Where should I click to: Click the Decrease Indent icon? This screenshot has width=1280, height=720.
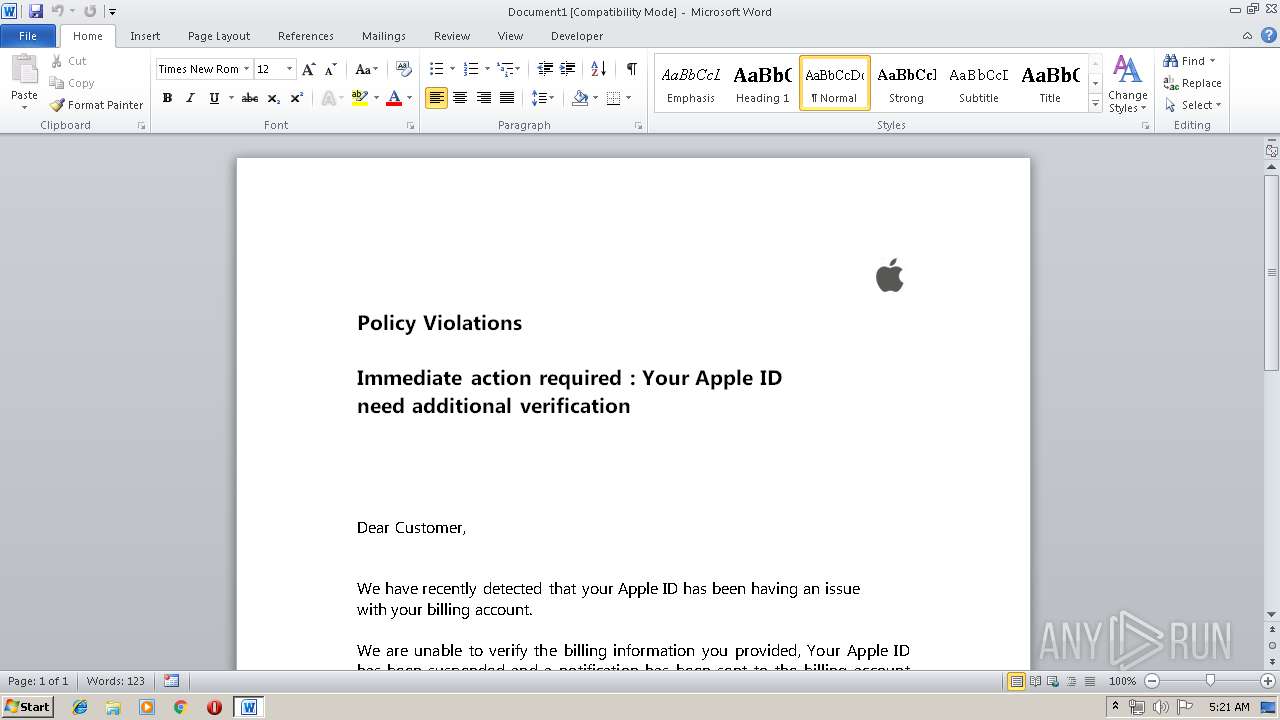coord(545,69)
